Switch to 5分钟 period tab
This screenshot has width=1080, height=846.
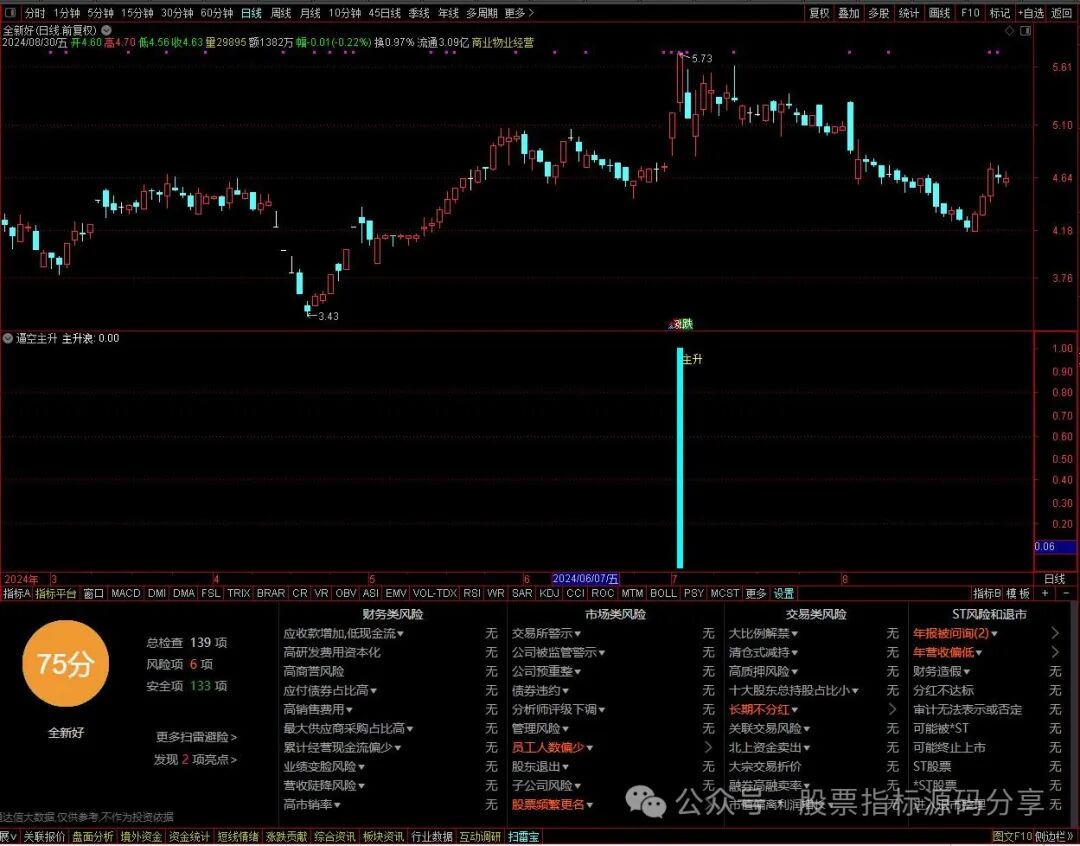(101, 13)
